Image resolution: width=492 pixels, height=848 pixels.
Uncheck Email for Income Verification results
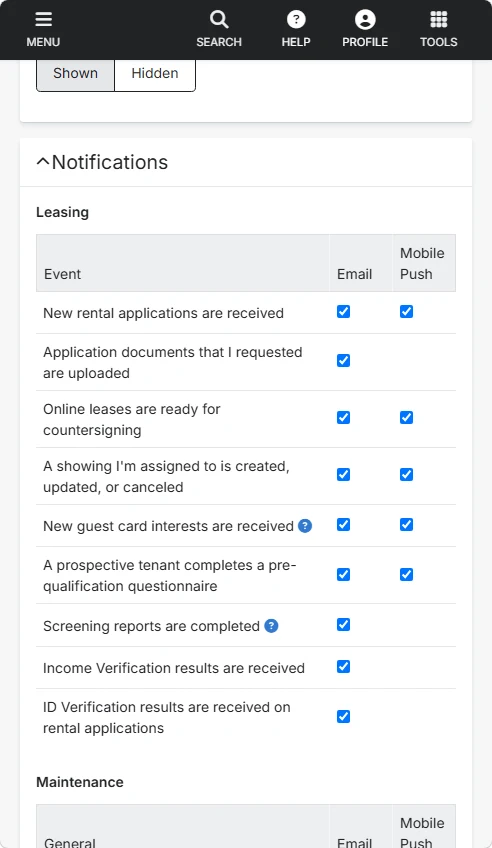point(343,667)
